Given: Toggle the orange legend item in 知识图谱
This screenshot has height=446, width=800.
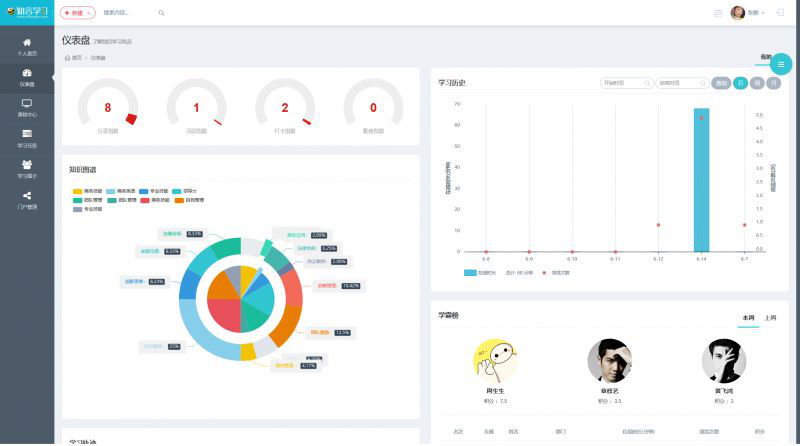Looking at the screenshot, I should pos(189,200).
